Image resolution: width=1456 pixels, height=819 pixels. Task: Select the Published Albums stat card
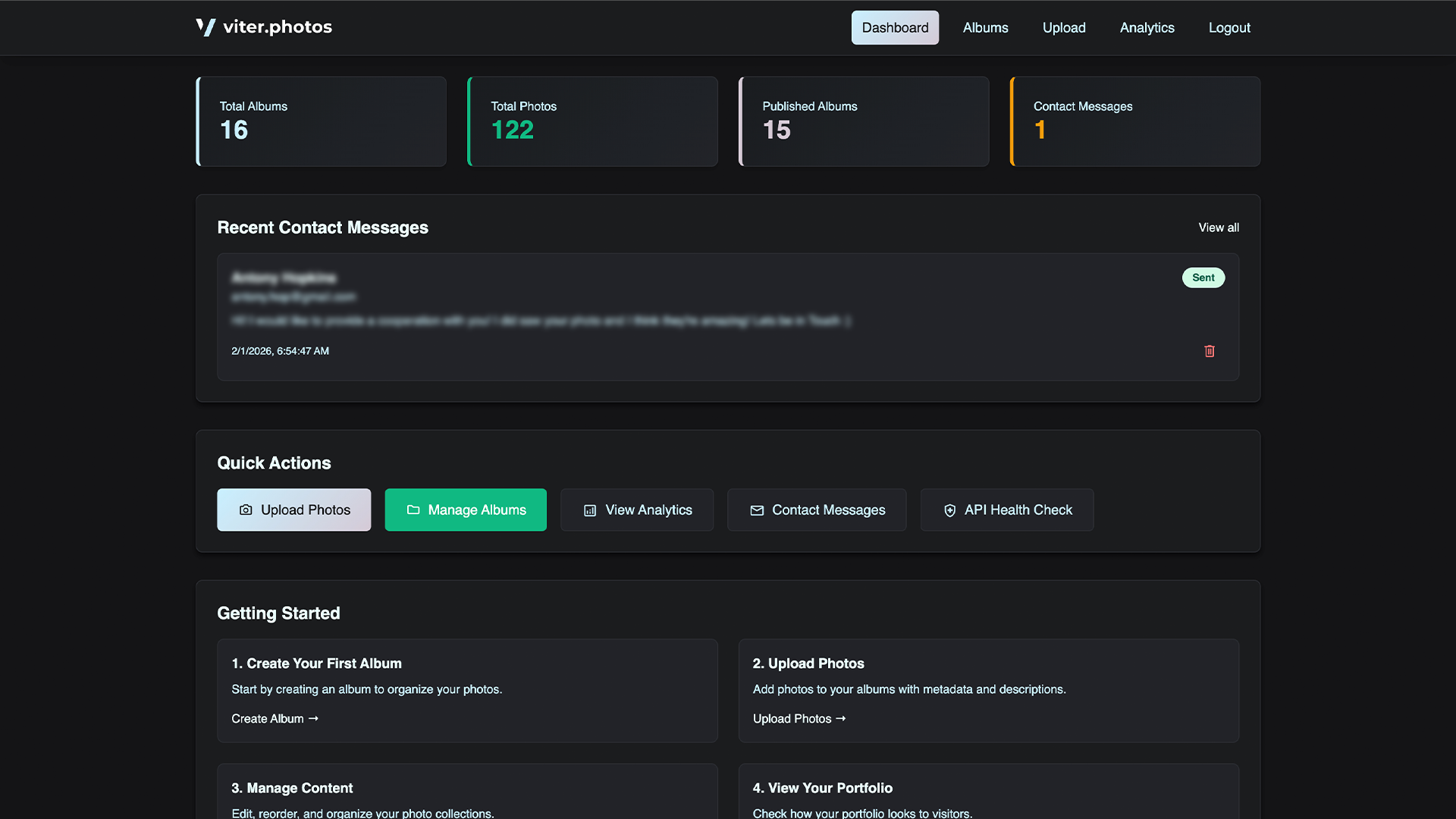[x=864, y=121]
